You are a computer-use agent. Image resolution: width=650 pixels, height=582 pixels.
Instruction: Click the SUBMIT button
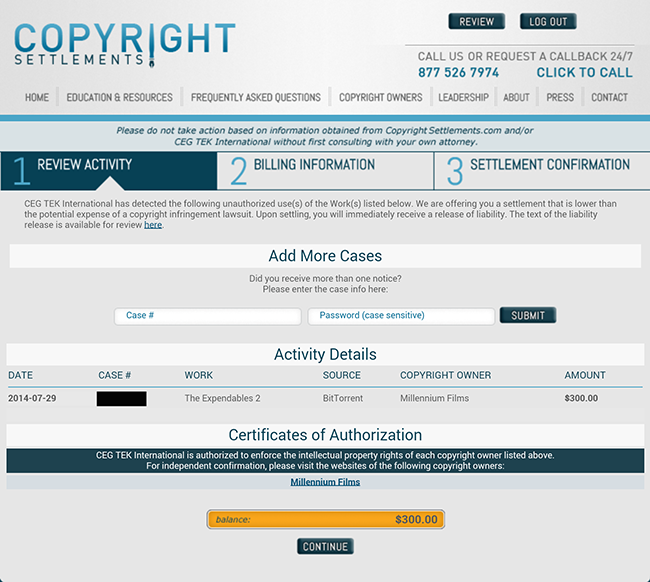click(528, 315)
